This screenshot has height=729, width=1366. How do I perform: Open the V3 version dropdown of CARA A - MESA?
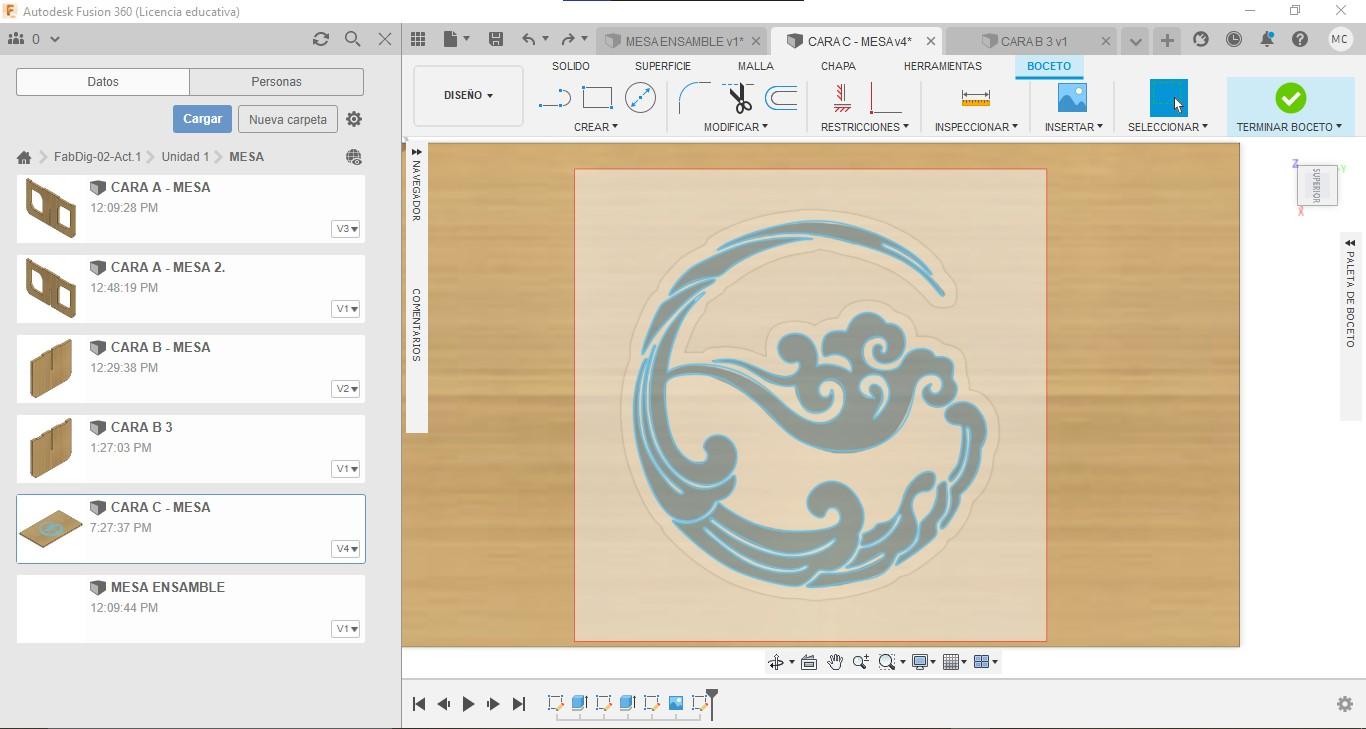[345, 229]
